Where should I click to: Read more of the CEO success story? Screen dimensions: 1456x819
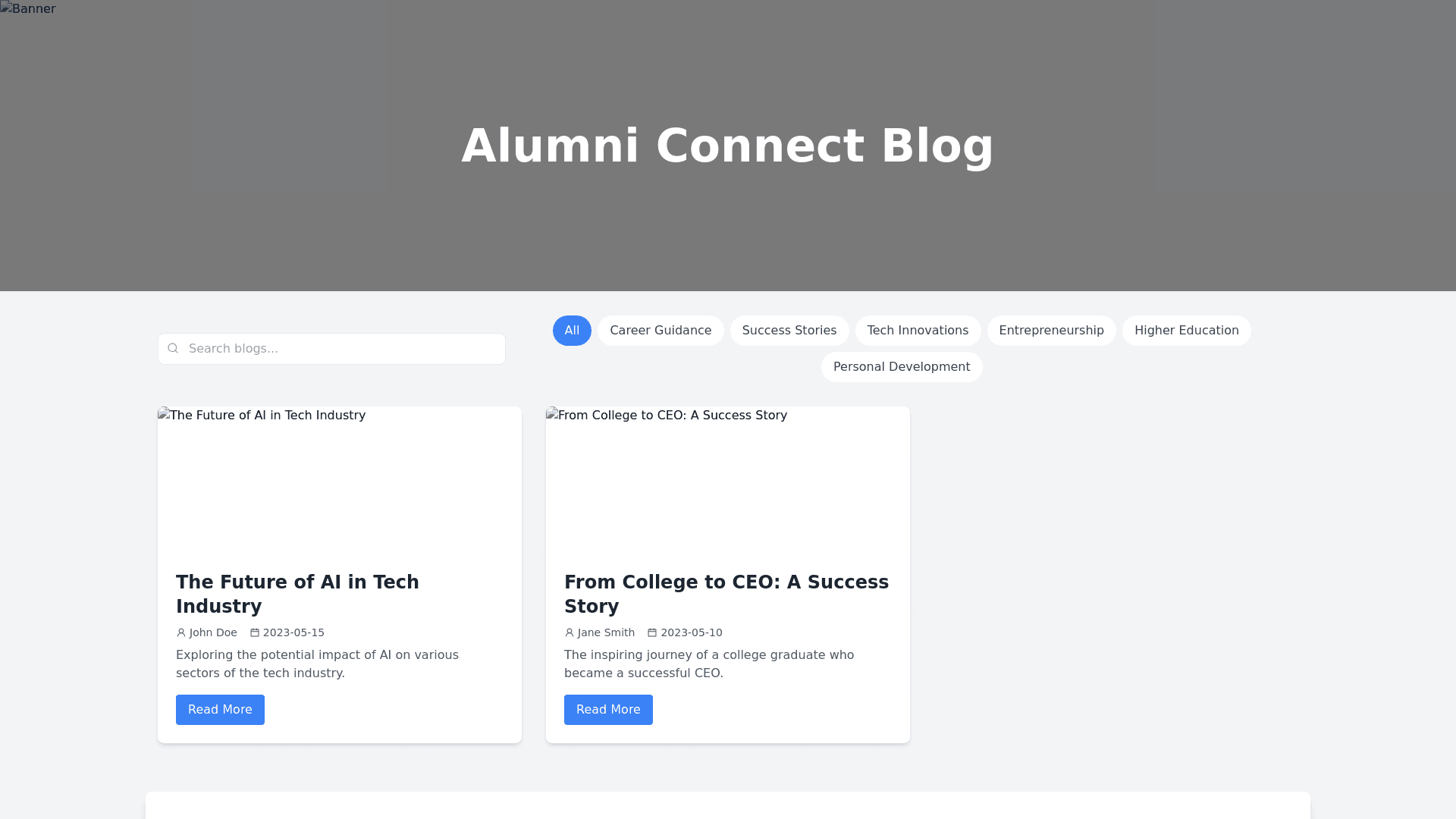608,710
